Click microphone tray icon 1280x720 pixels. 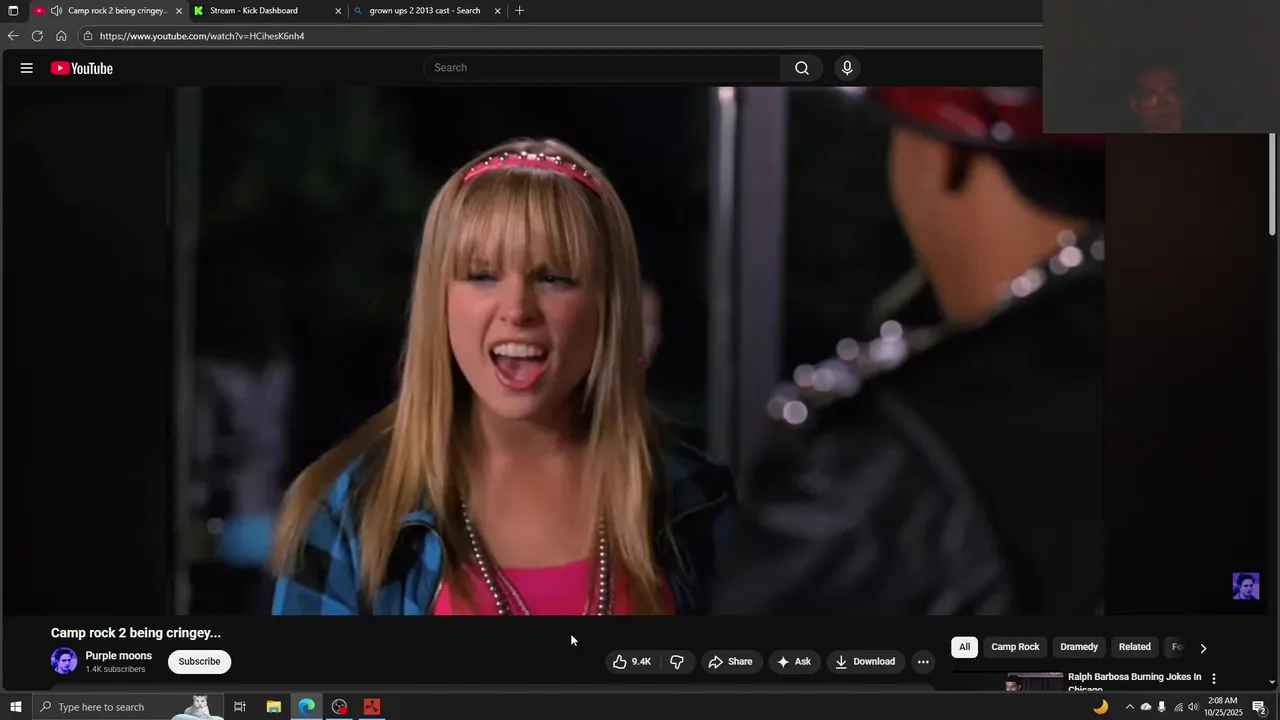(x=1161, y=707)
